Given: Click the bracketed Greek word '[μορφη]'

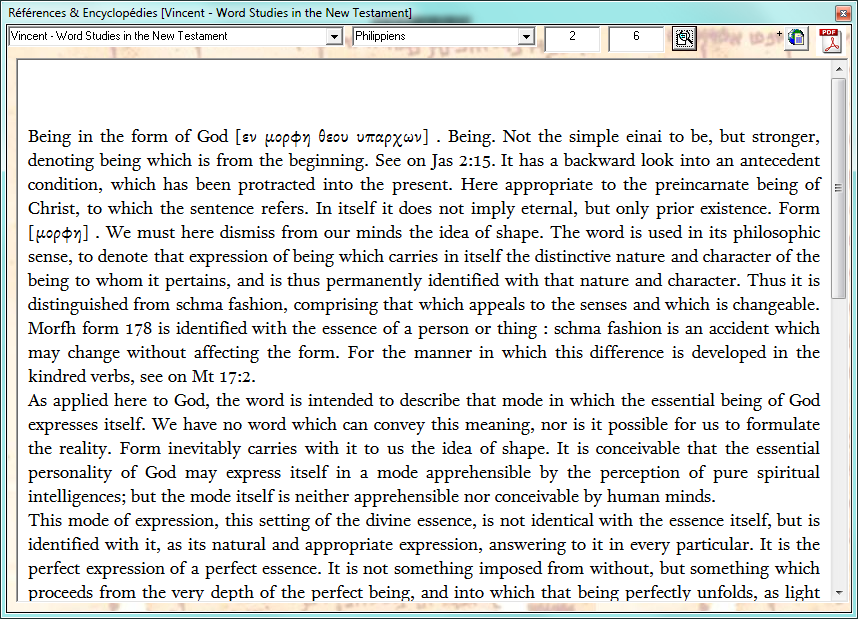Looking at the screenshot, I should point(58,234).
